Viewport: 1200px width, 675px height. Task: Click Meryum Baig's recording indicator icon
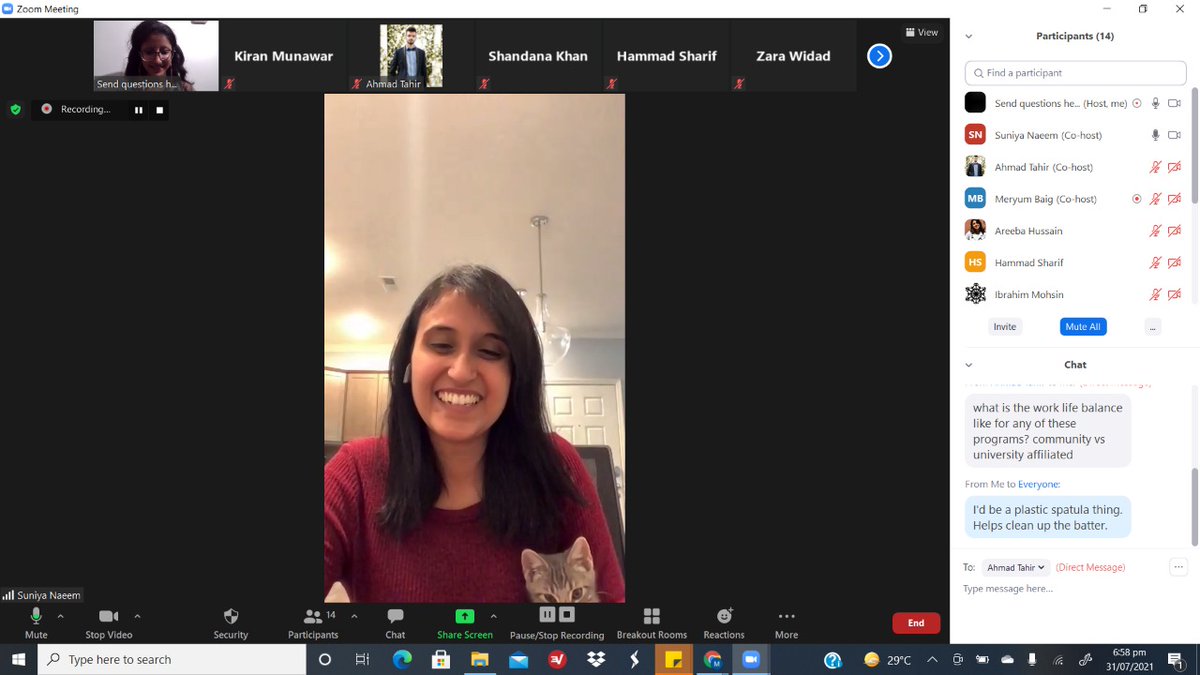pyautogui.click(x=1136, y=199)
